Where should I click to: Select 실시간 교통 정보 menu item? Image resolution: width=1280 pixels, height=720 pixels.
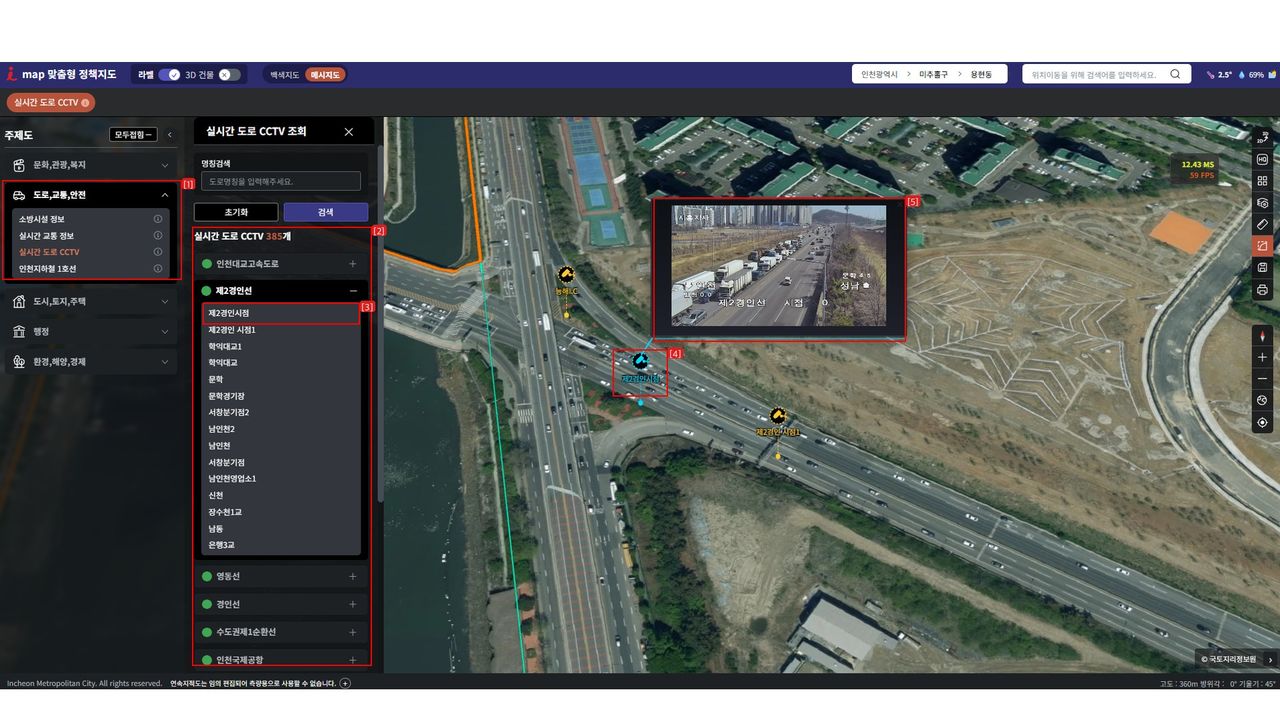53,236
